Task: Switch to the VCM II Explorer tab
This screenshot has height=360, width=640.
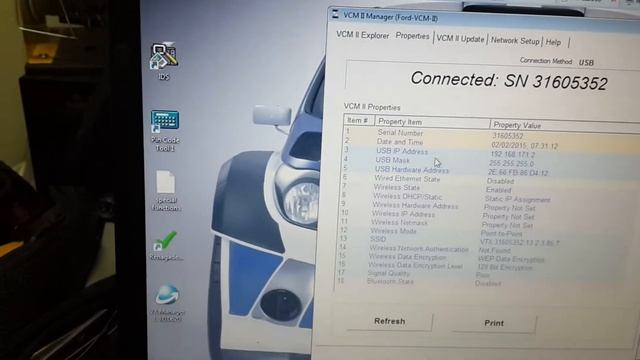Action: coord(362,35)
